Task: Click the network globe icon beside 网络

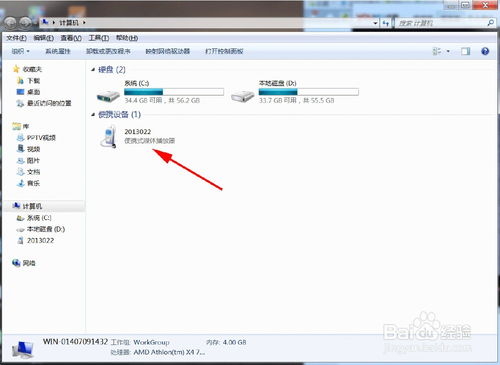Action: (x=16, y=263)
